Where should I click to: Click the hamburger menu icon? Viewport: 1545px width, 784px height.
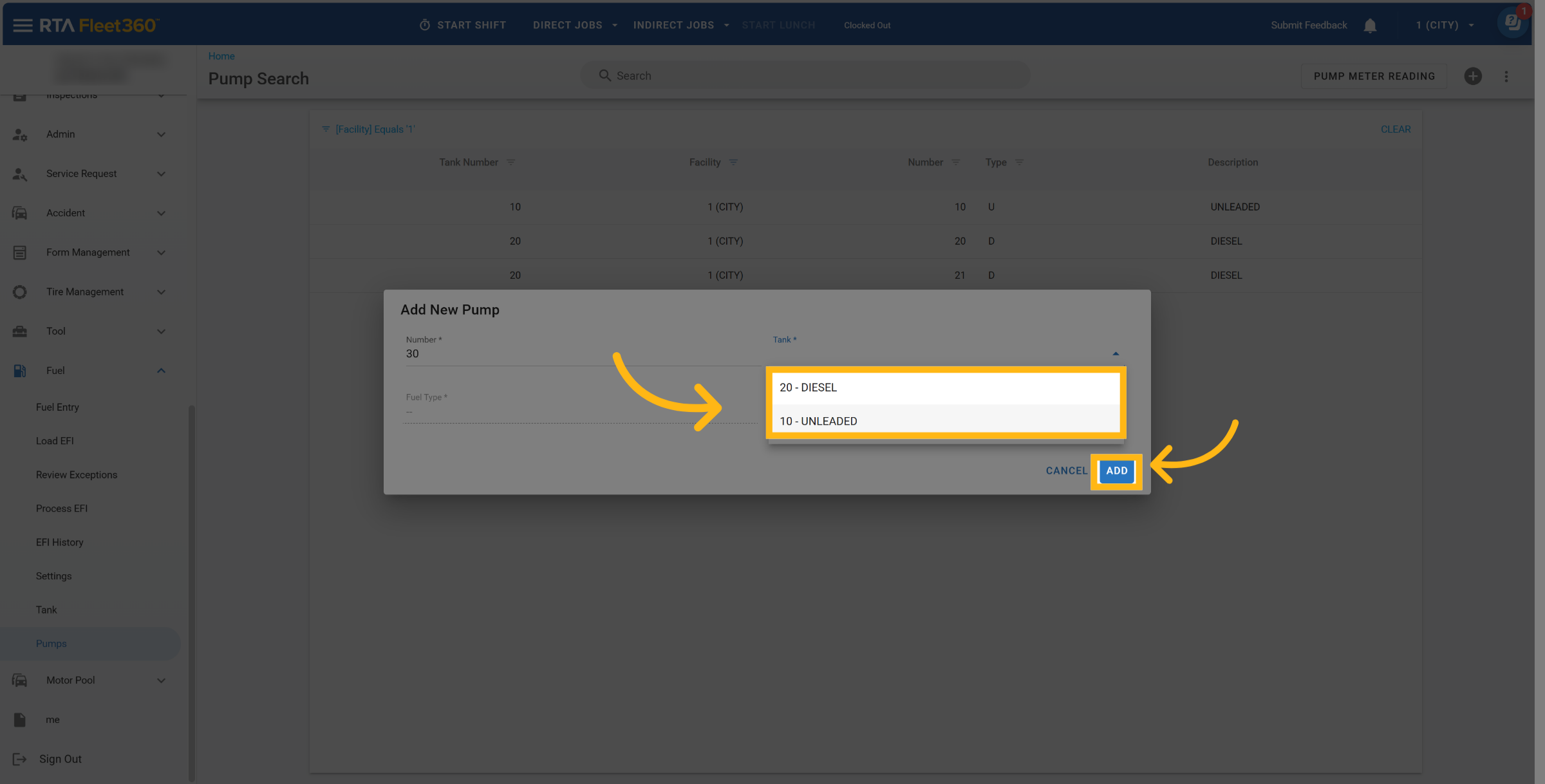23,25
